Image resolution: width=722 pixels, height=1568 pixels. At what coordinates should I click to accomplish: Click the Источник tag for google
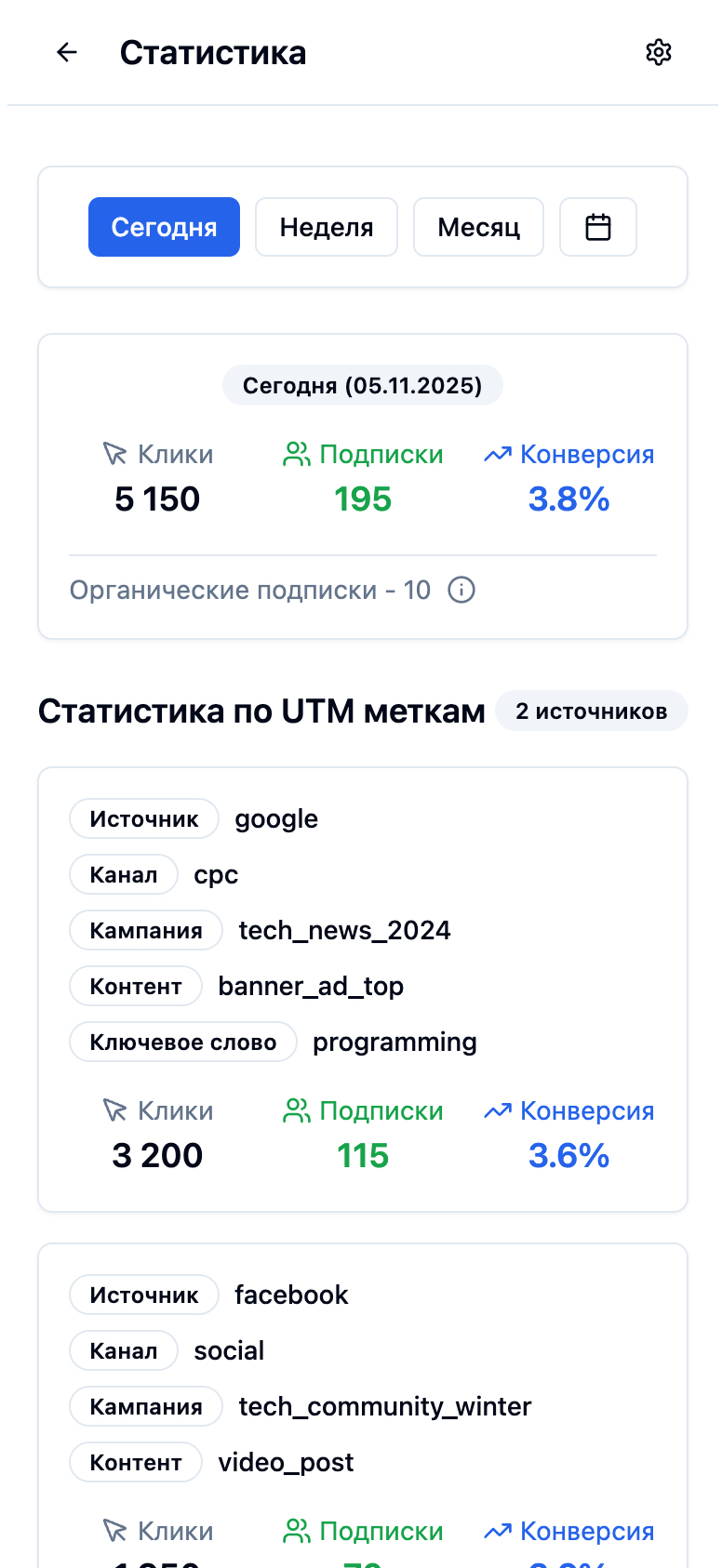[144, 819]
